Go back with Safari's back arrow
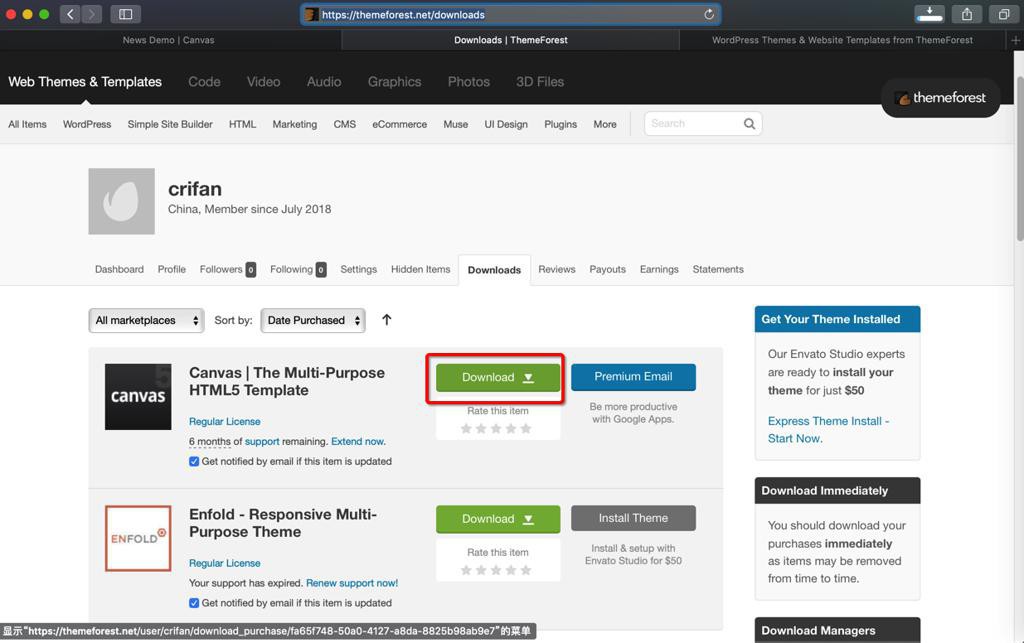Image resolution: width=1024 pixels, height=643 pixels. click(71, 14)
